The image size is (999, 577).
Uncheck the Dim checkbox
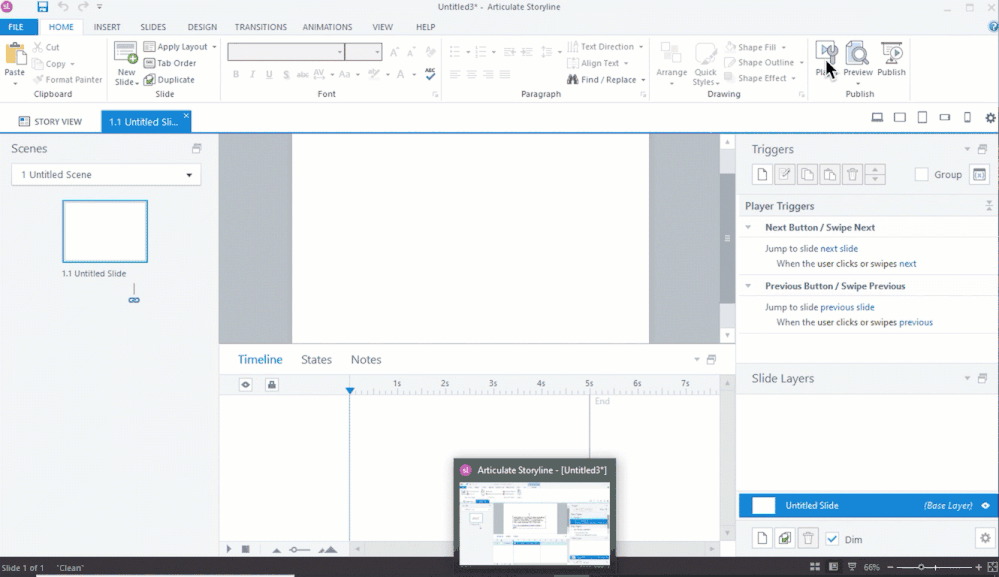coord(832,539)
